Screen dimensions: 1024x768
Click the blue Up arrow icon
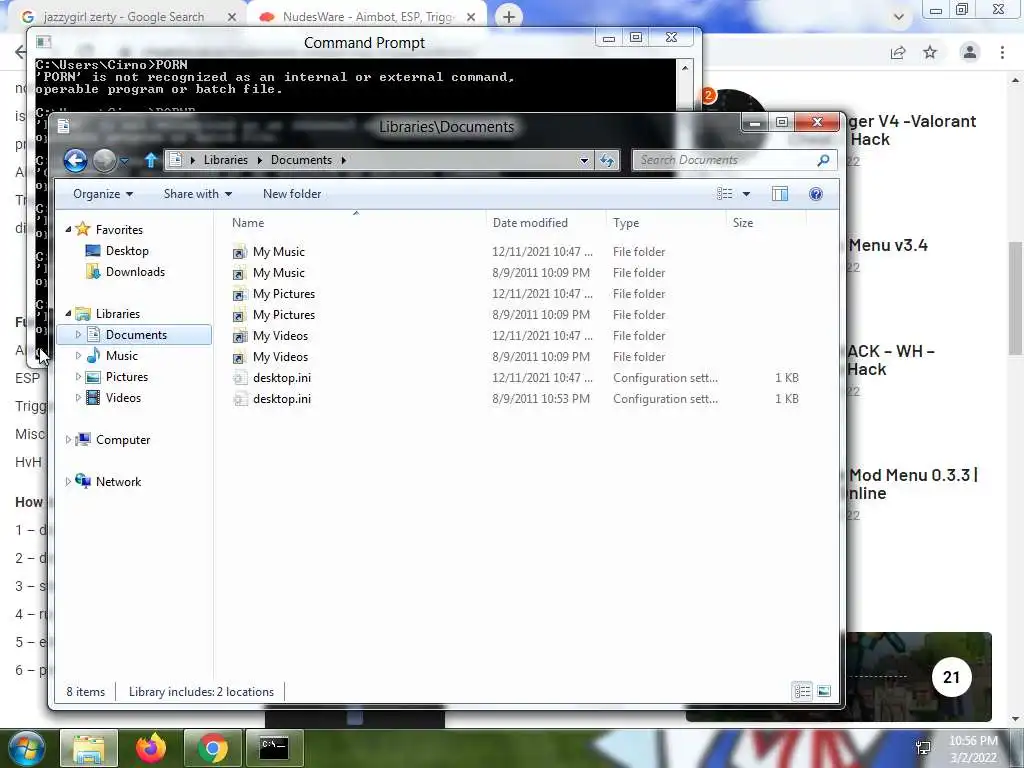coord(151,160)
